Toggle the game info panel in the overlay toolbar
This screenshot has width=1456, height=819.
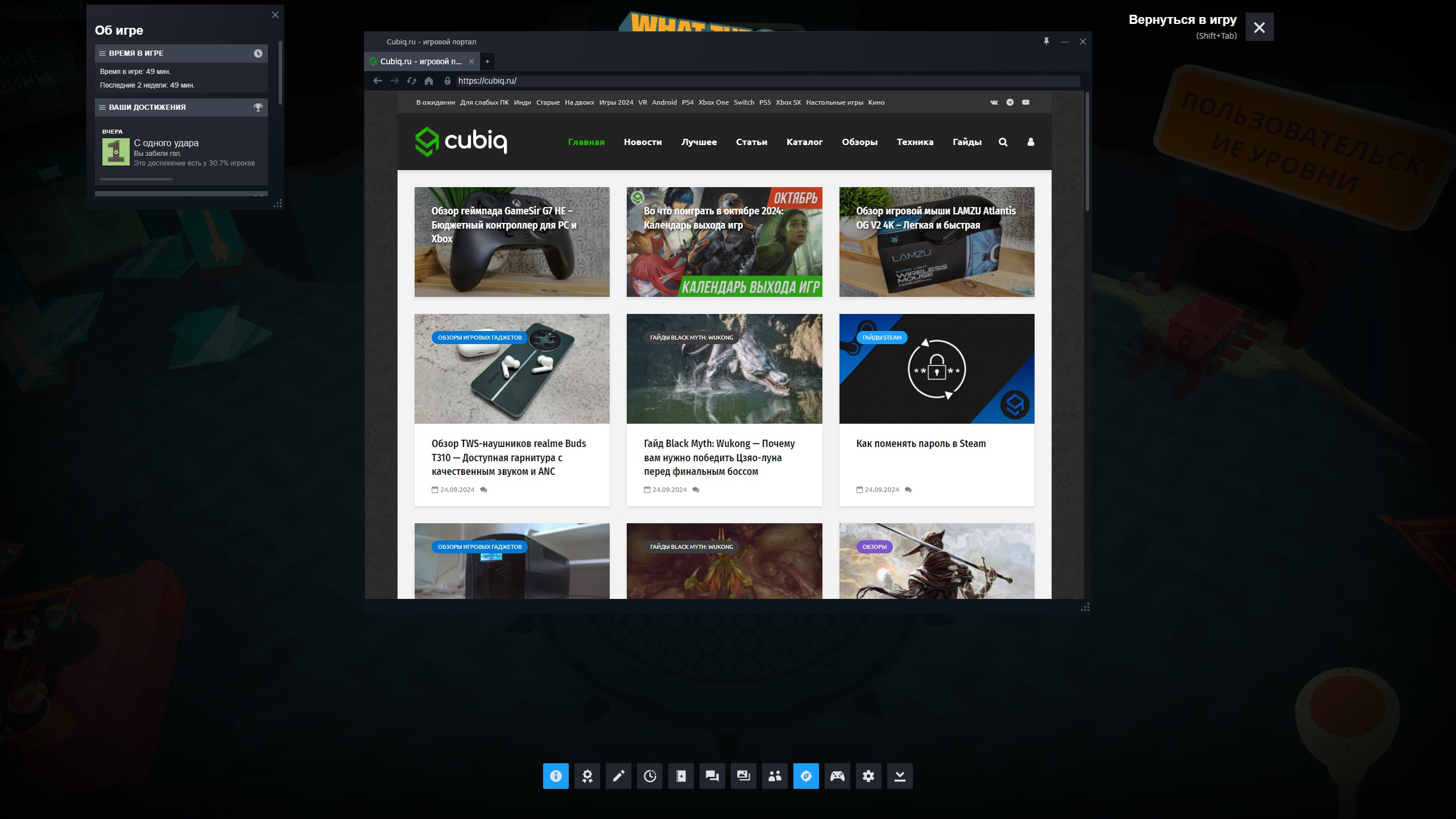[x=556, y=776]
